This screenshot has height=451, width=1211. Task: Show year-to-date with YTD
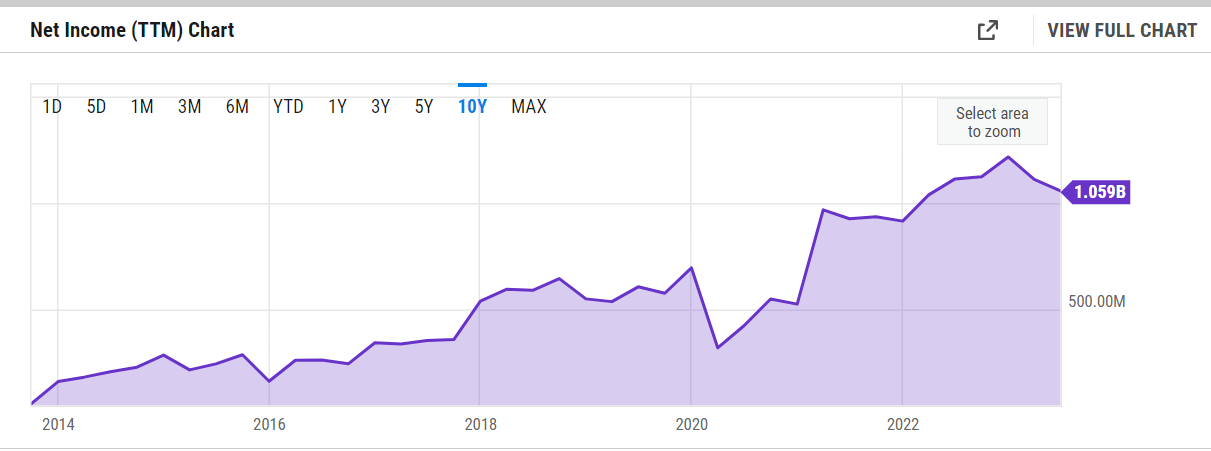tap(288, 106)
